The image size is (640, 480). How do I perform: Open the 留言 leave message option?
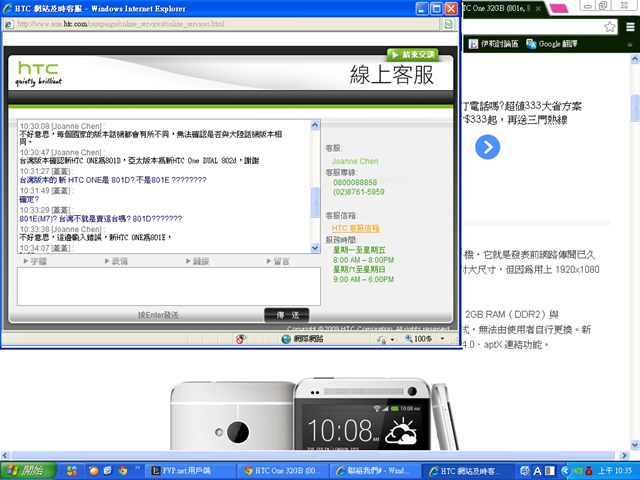(278, 261)
